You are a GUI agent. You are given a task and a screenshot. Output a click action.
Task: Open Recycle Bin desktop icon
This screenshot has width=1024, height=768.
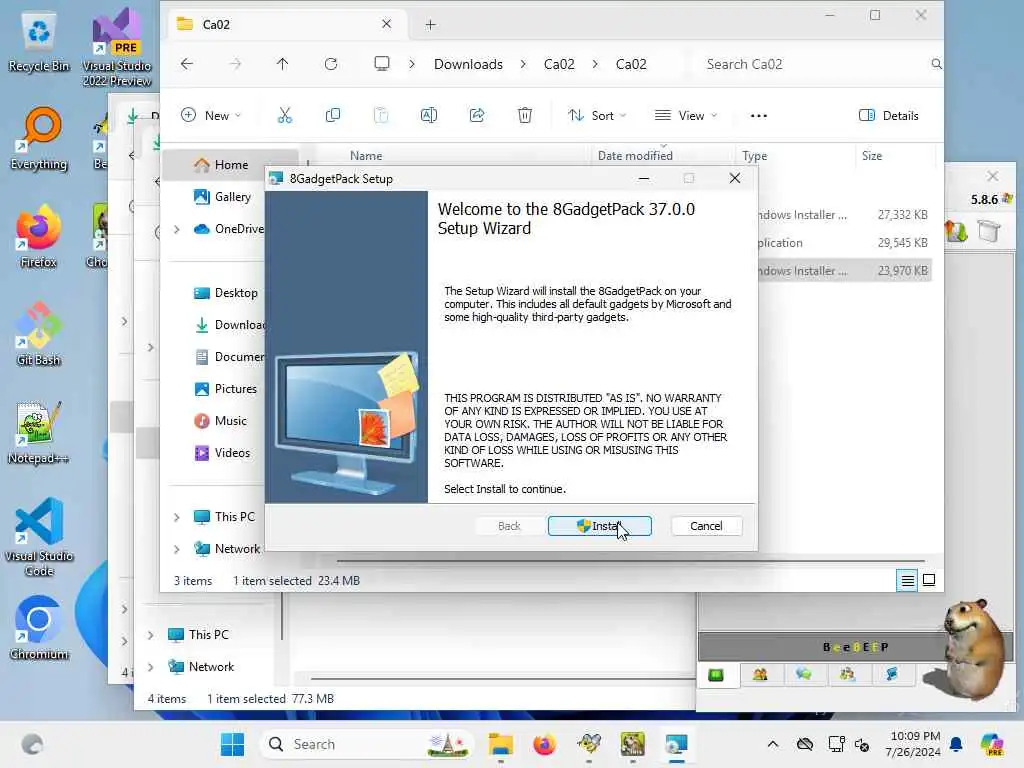[39, 42]
